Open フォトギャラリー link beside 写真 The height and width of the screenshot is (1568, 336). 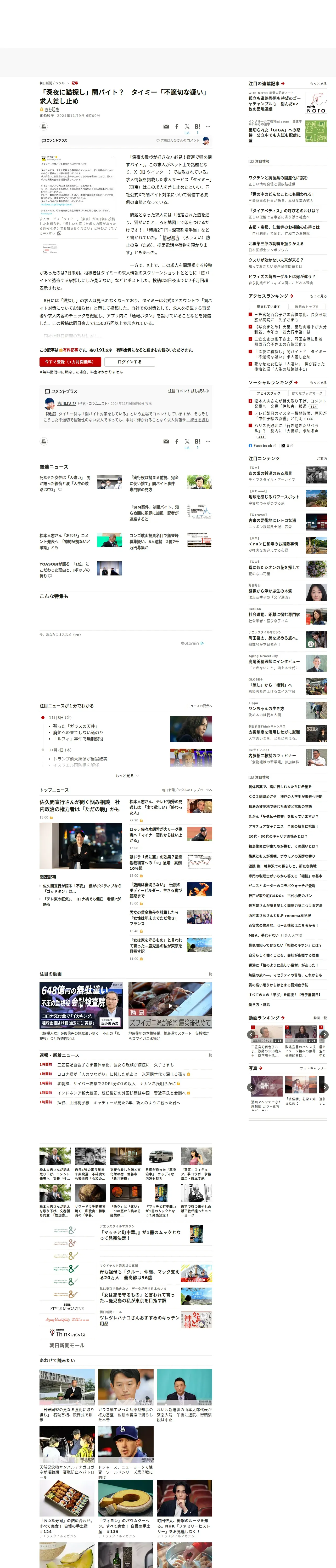click(x=313, y=1069)
